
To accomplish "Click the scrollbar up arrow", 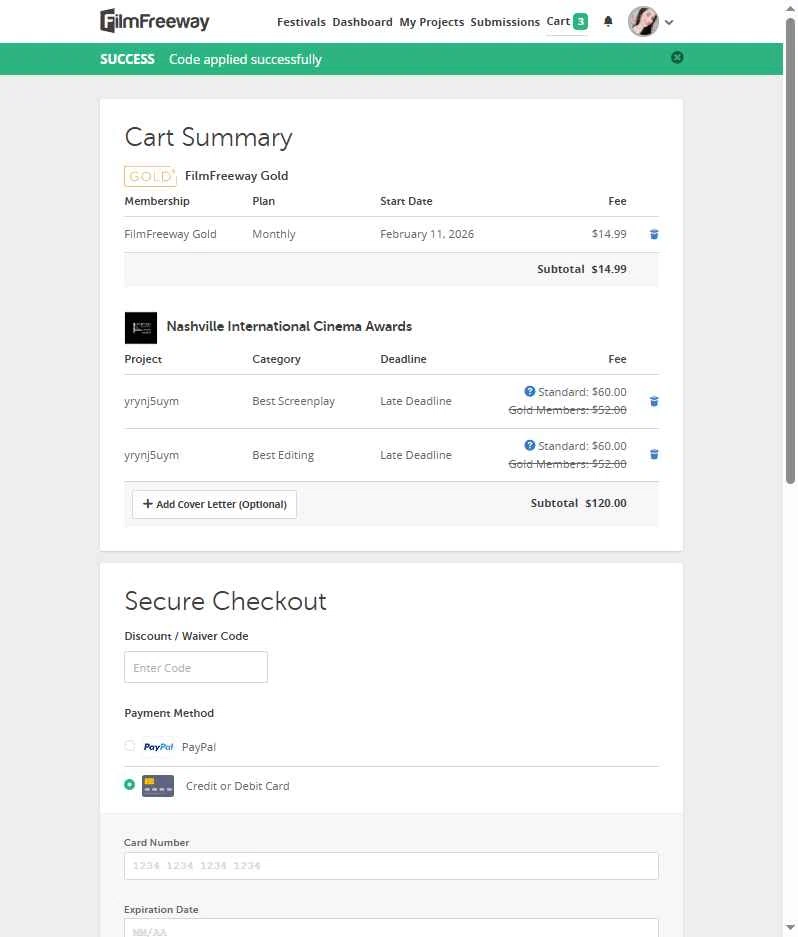I will (x=790, y=8).
